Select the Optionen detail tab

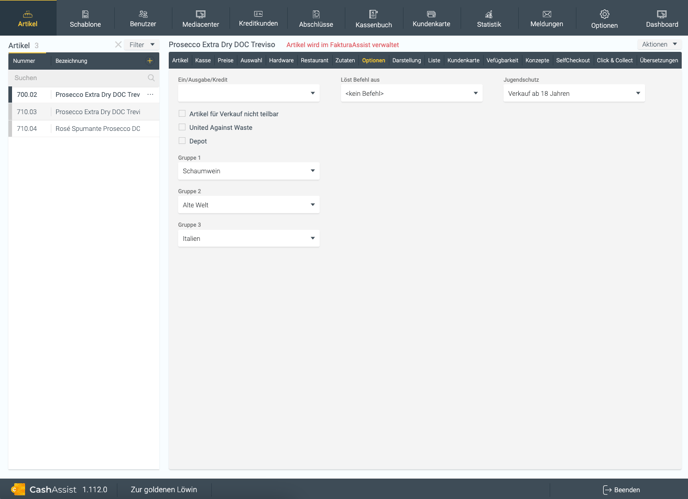[x=373, y=61]
